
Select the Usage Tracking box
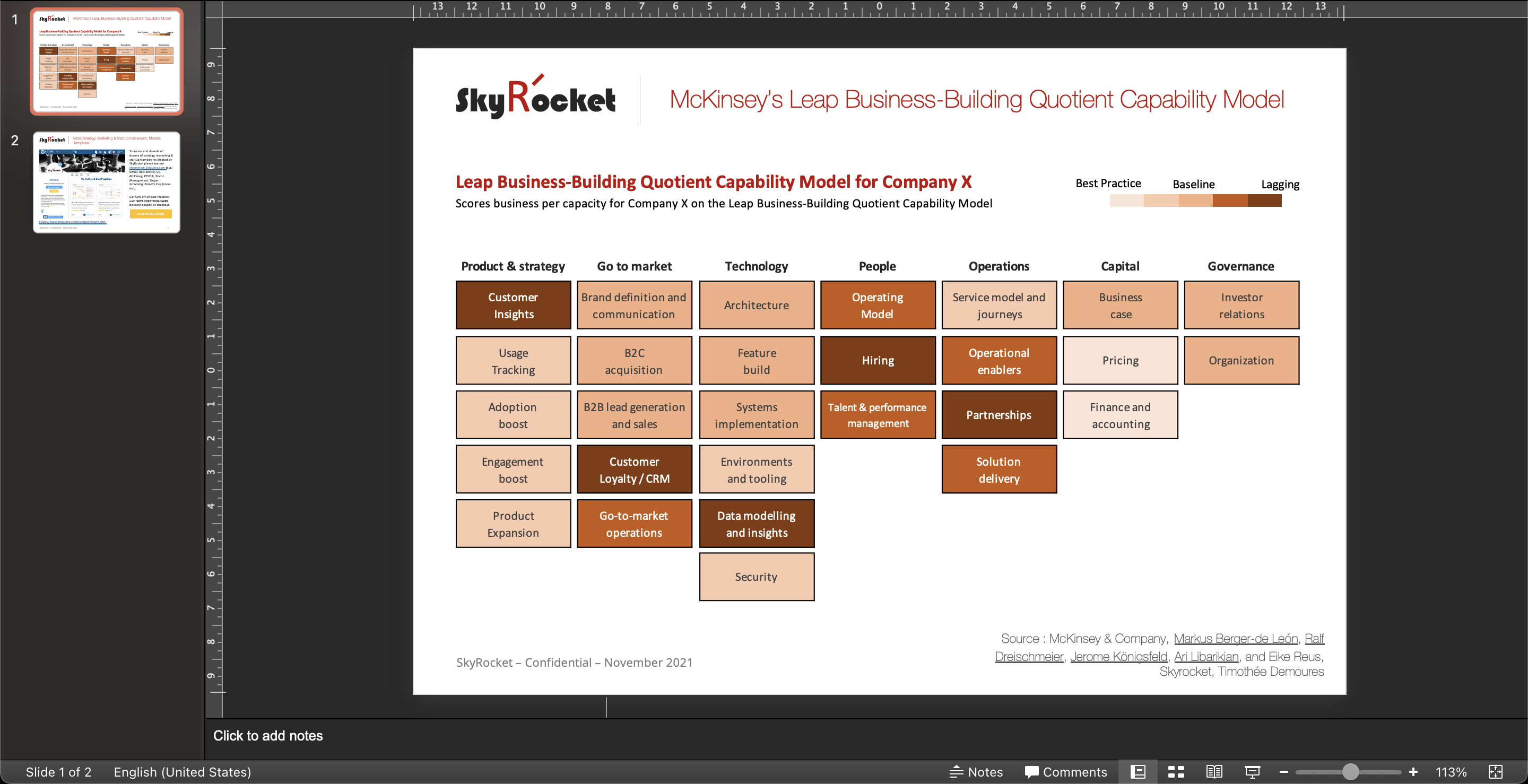513,361
